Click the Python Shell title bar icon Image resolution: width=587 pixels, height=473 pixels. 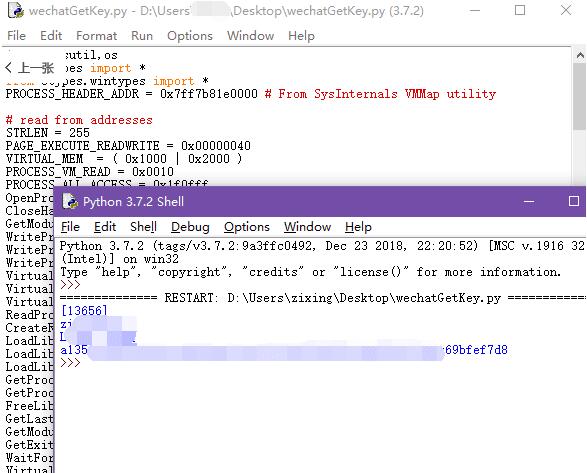70,201
